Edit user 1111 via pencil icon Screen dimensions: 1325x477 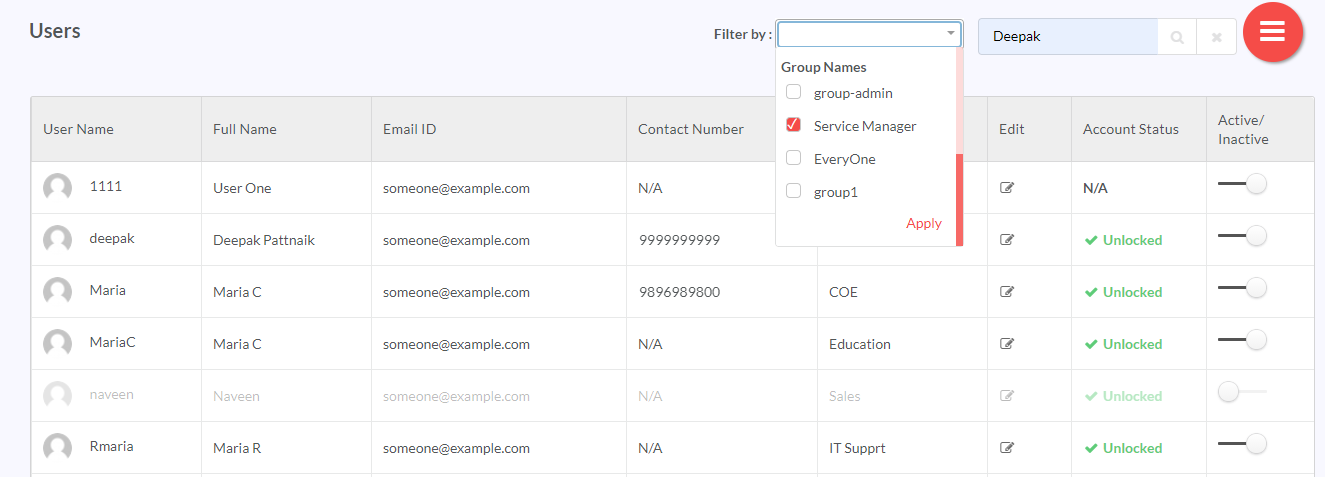coord(1007,188)
